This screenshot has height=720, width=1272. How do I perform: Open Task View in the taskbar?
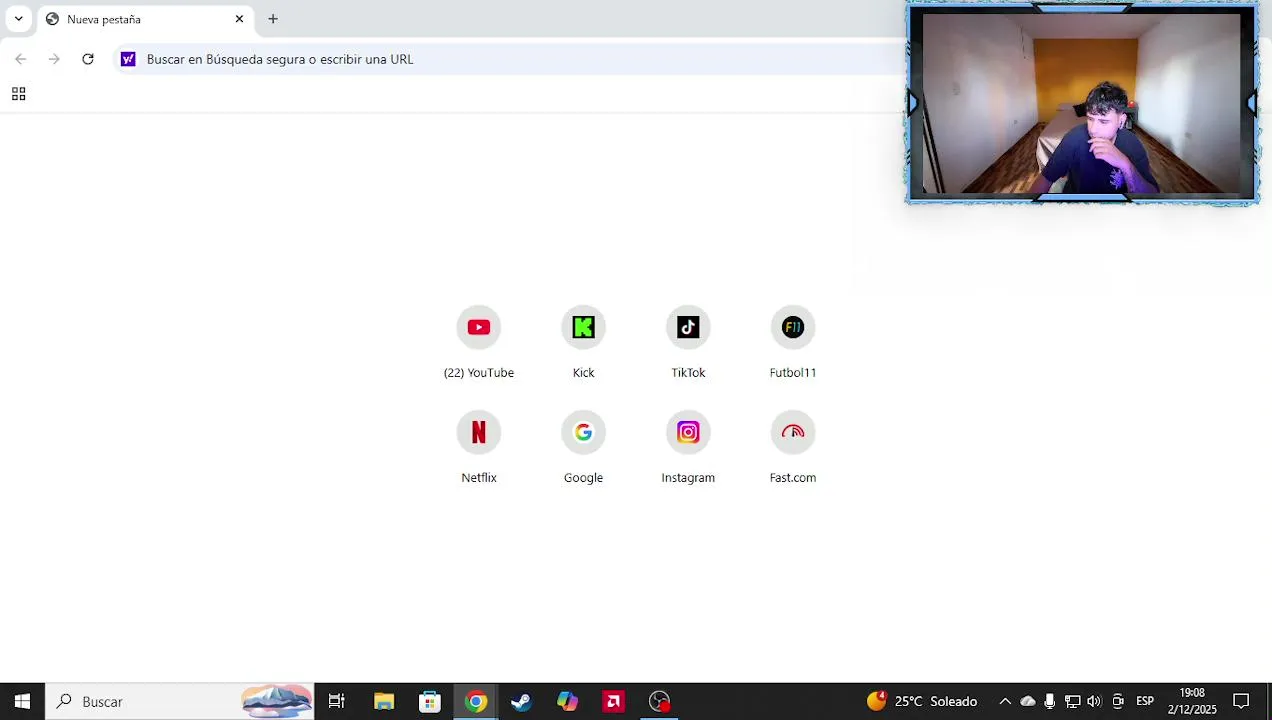337,701
